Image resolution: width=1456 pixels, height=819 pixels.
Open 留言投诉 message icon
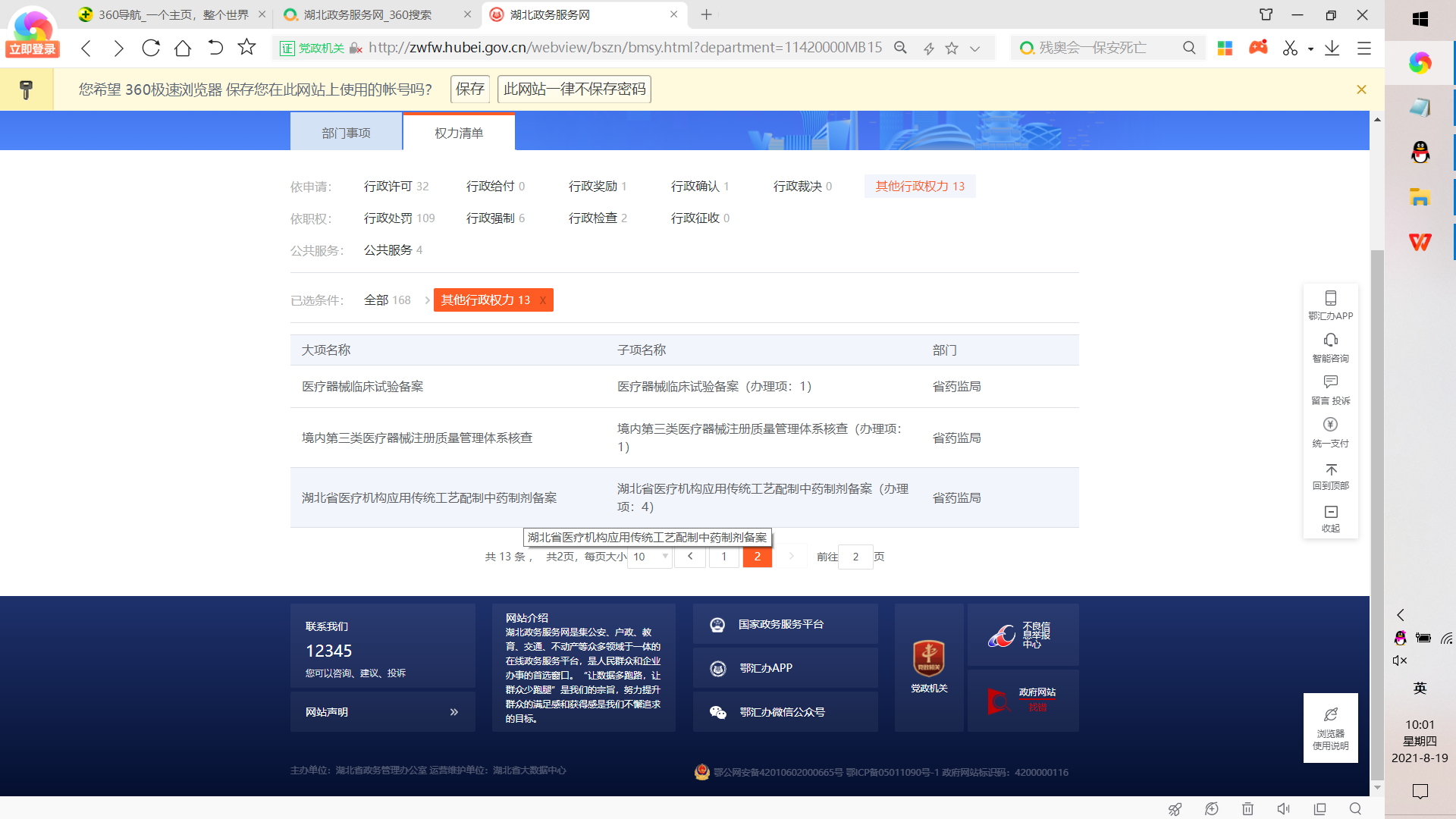1330,382
